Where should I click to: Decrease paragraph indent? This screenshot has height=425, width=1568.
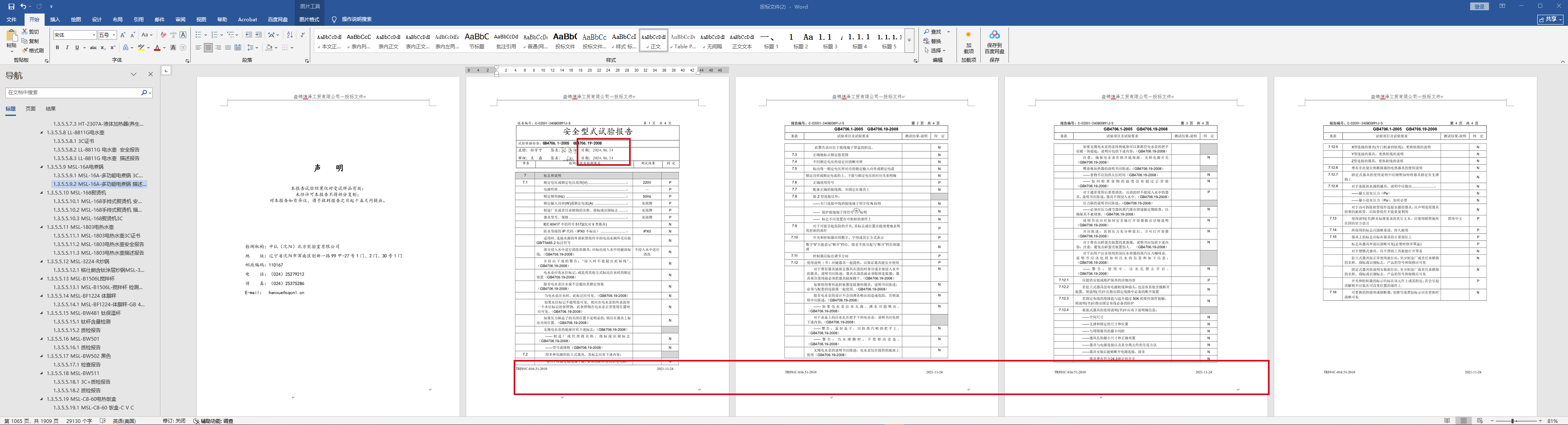tap(248, 35)
